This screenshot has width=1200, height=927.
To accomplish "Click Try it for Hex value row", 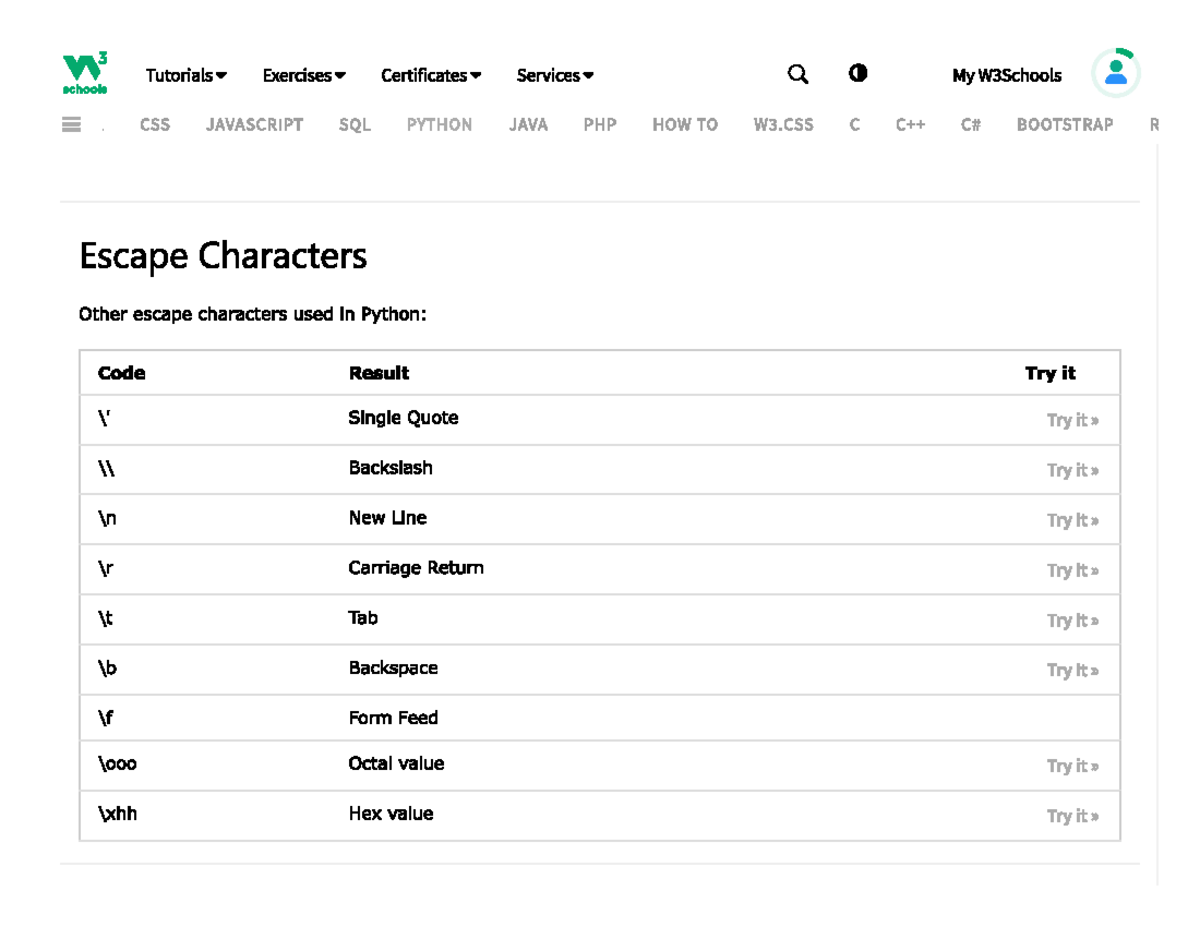I will [x=1072, y=816].
